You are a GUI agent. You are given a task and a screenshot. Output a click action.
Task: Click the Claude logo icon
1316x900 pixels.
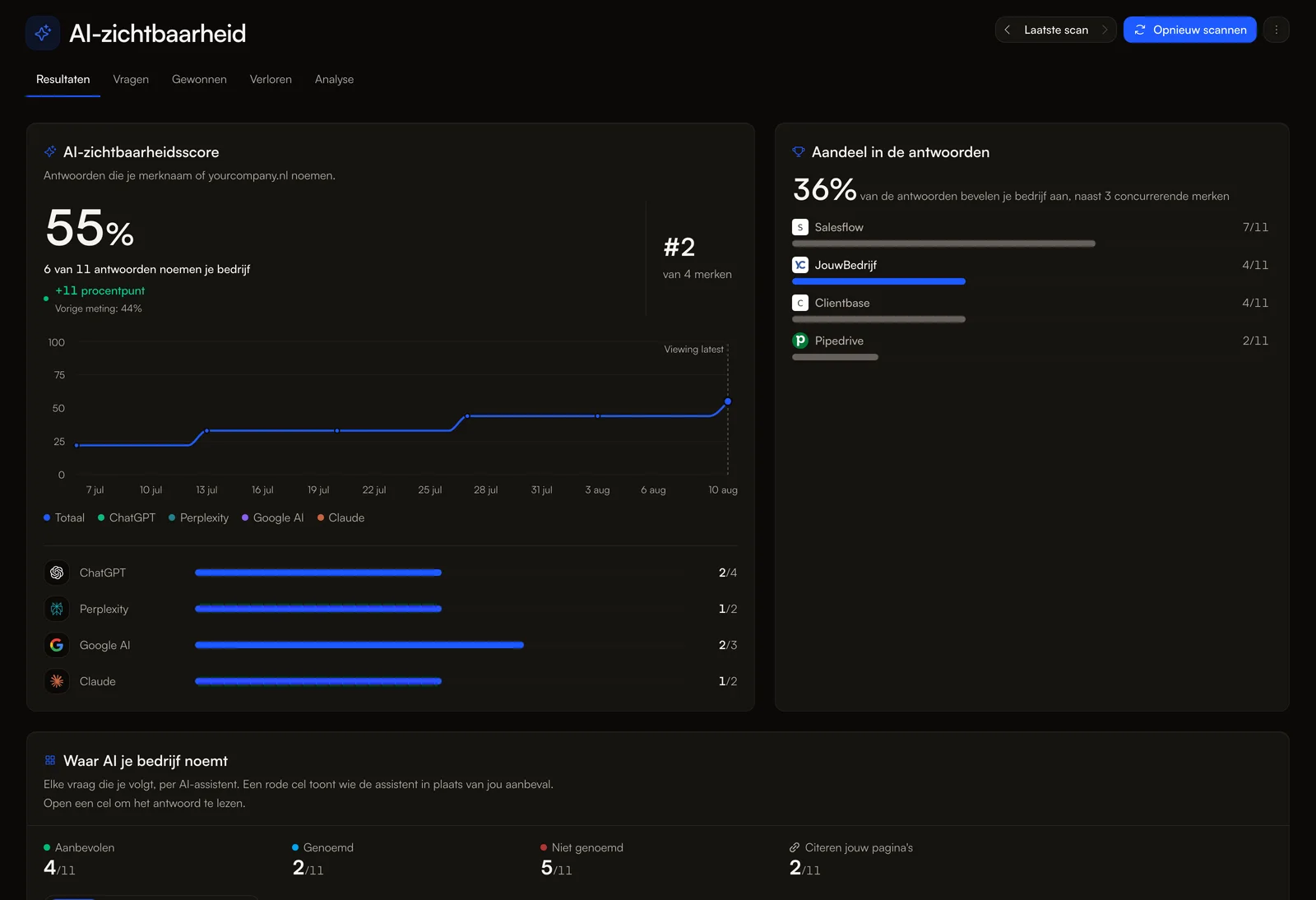[57, 681]
